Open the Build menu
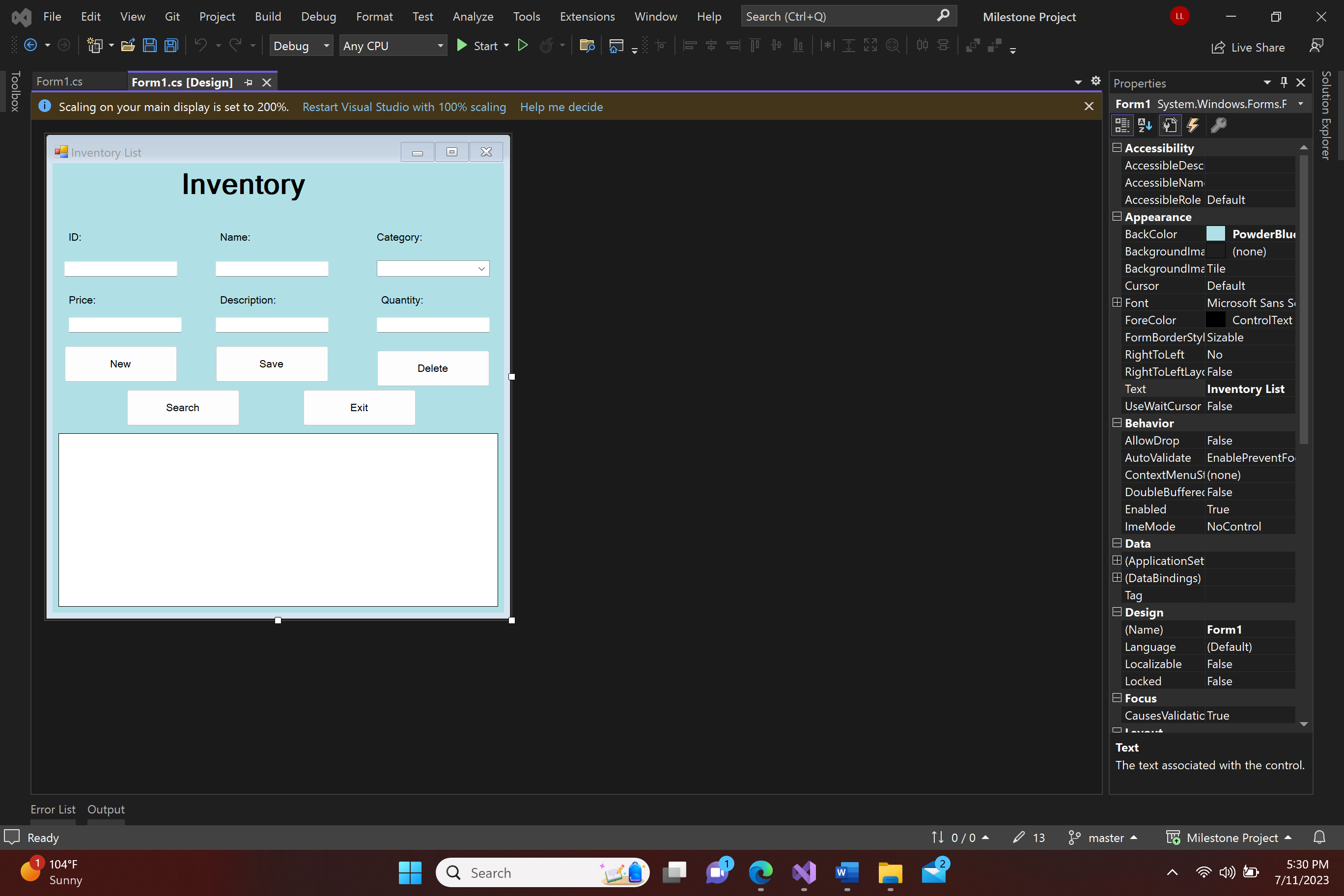This screenshot has width=1344, height=896. 267,17
